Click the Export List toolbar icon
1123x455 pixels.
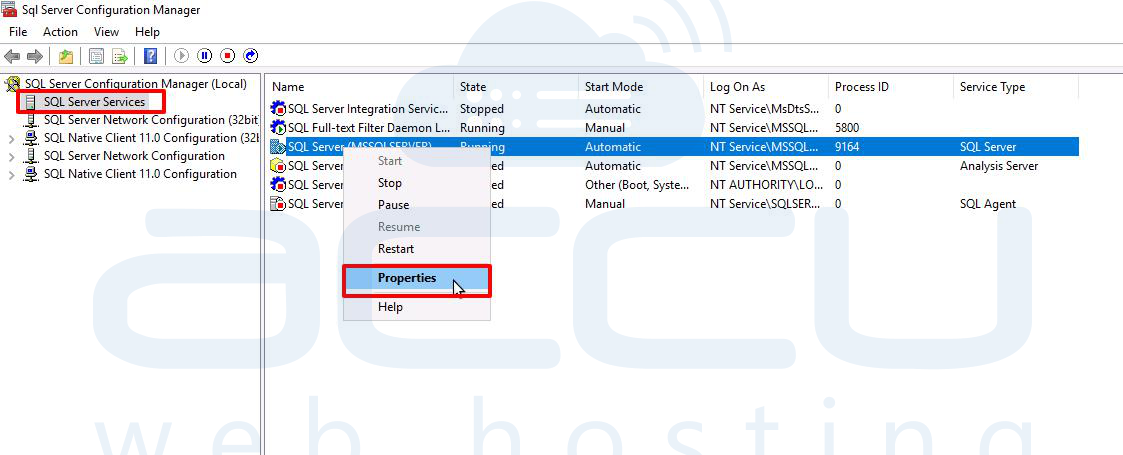(120, 56)
